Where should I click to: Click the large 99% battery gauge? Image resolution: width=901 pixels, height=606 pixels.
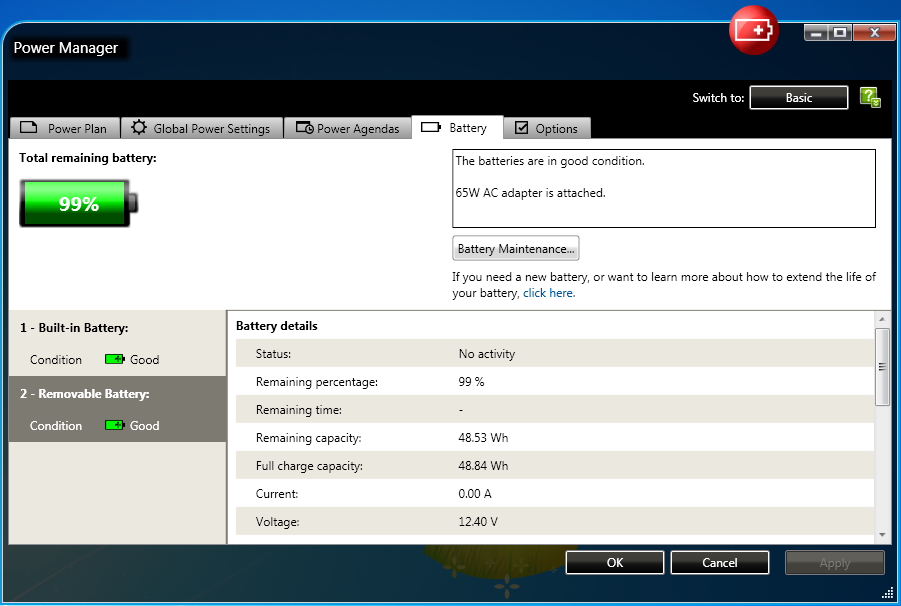(79, 203)
